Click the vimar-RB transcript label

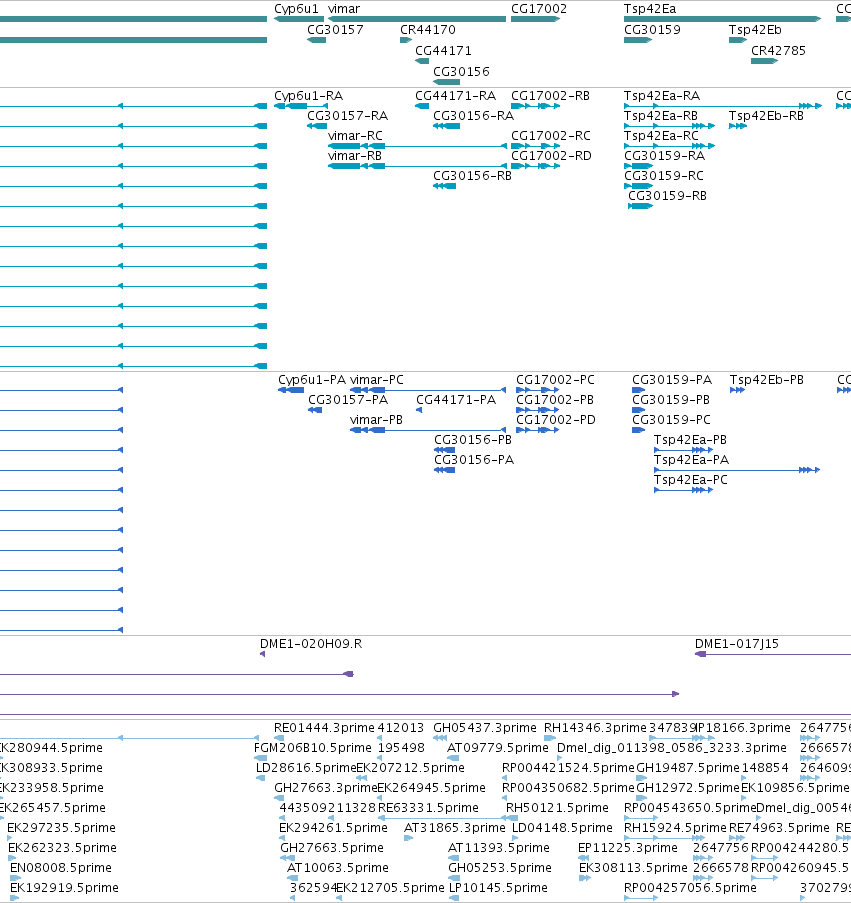point(355,156)
